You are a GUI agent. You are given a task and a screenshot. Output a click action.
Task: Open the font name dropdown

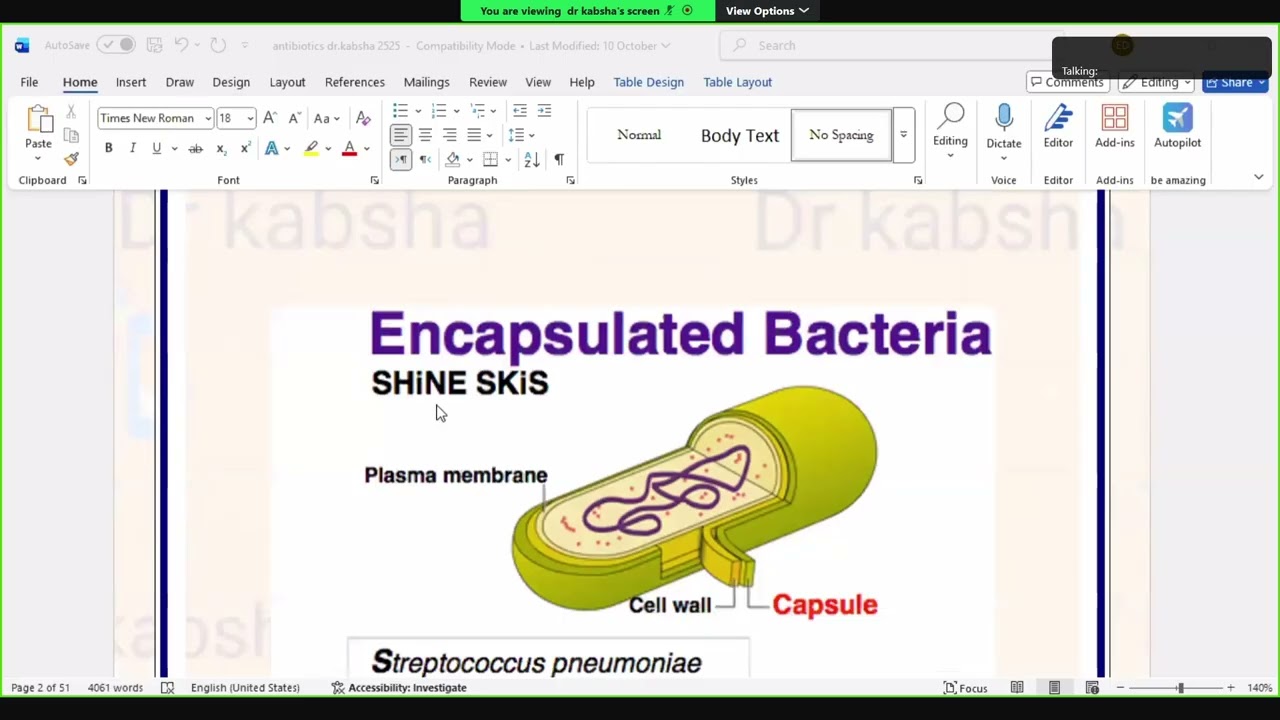[208, 118]
